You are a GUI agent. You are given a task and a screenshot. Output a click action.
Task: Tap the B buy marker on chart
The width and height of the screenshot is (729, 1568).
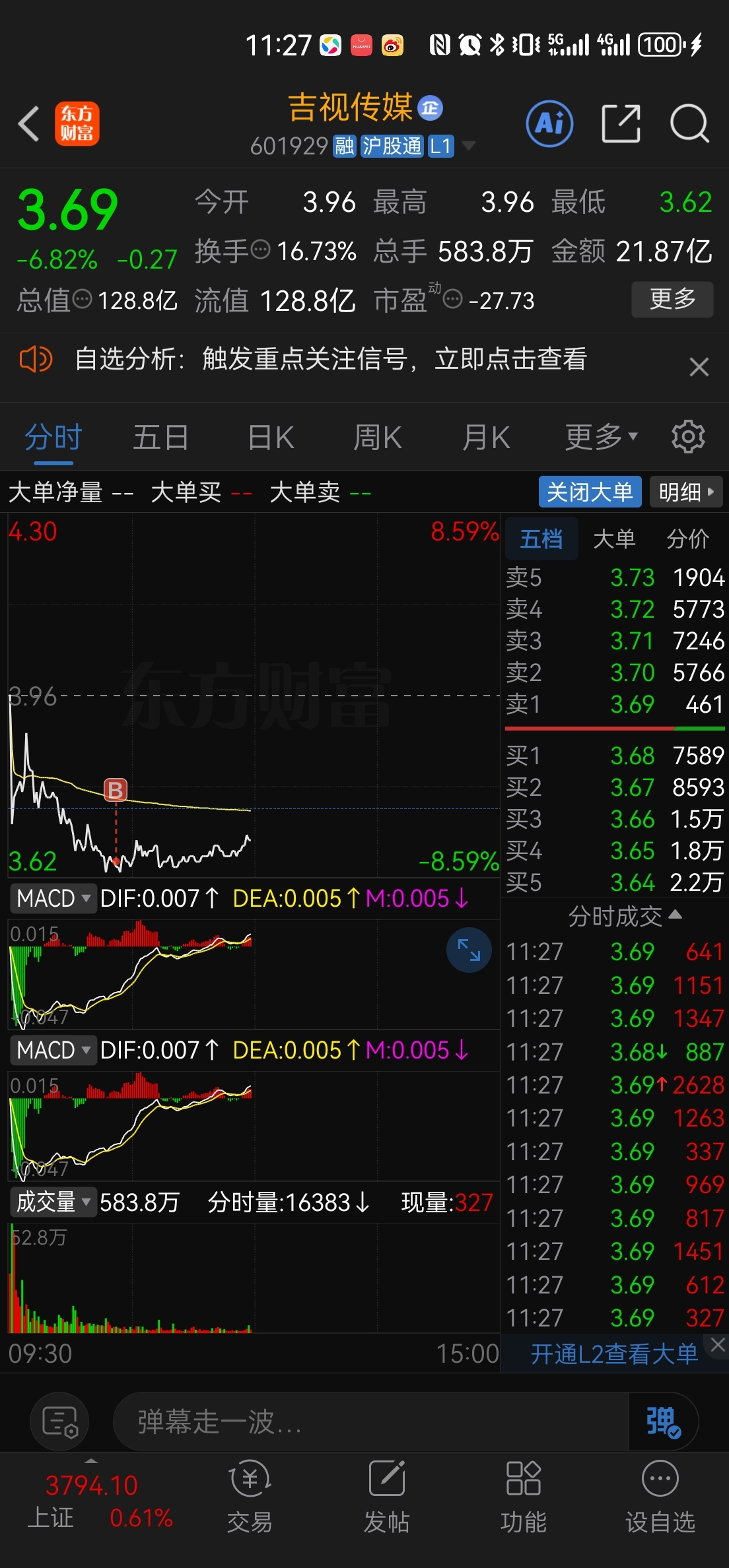point(116,789)
